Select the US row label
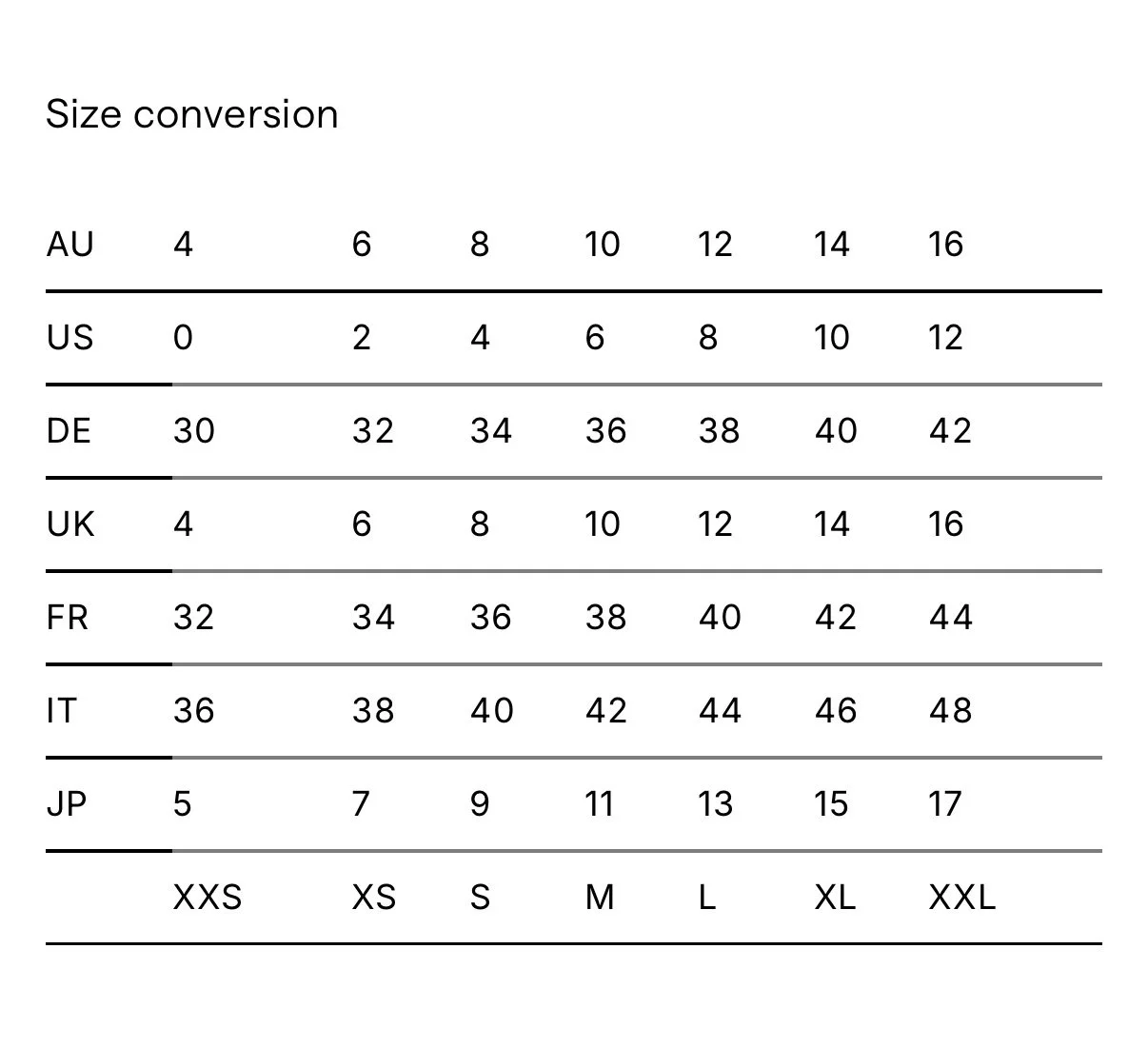 (x=70, y=338)
